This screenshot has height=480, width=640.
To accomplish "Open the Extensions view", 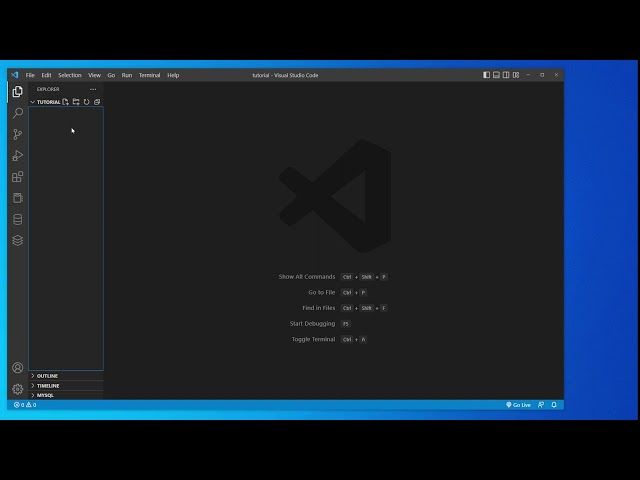I will [18, 177].
